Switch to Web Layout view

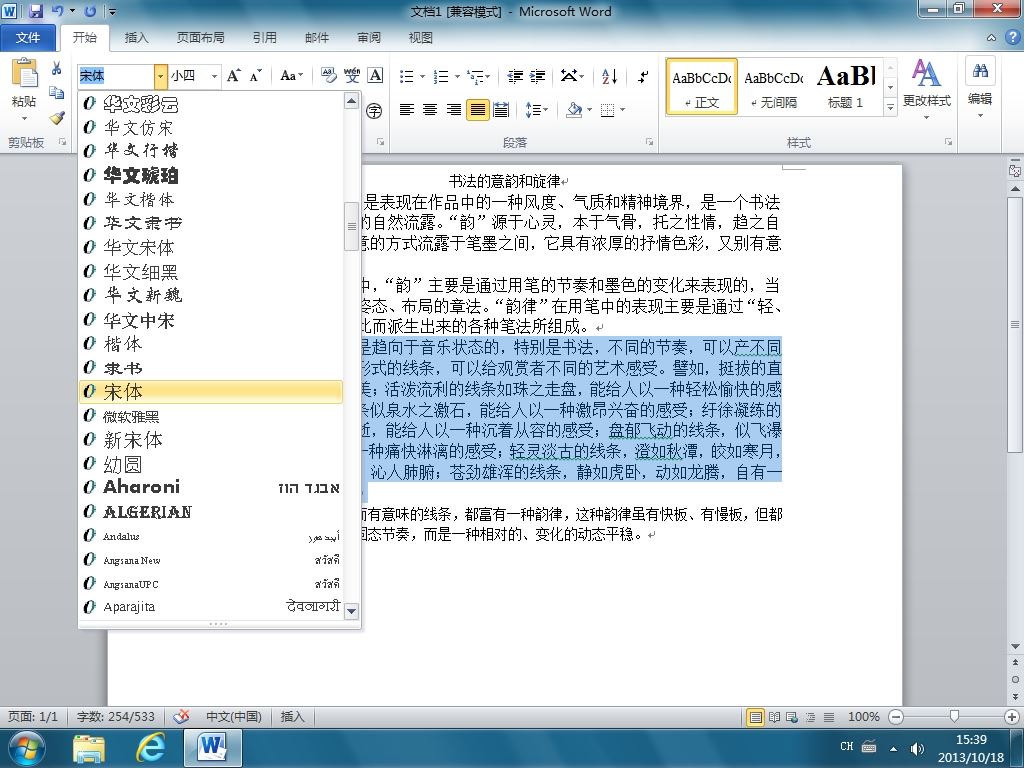coord(792,717)
